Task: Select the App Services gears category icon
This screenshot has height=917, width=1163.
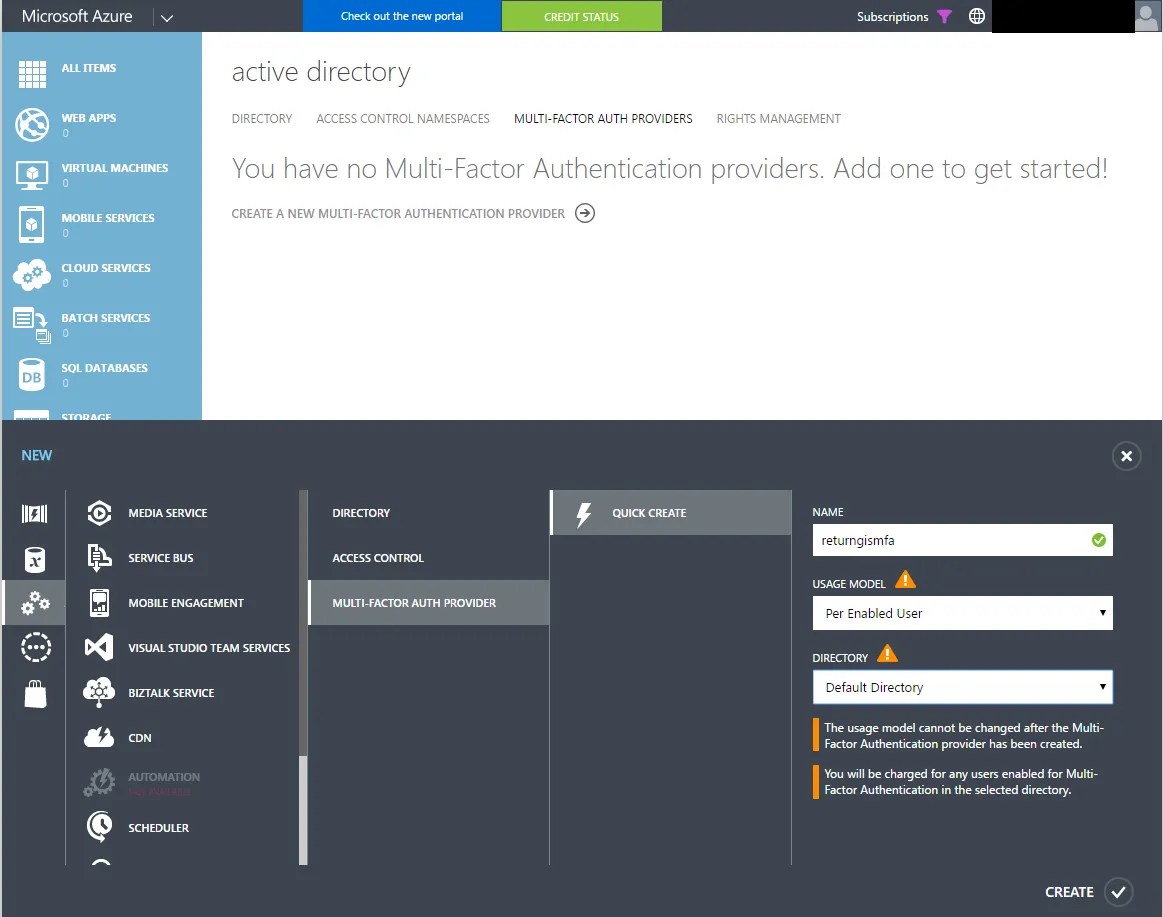Action: tap(35, 603)
